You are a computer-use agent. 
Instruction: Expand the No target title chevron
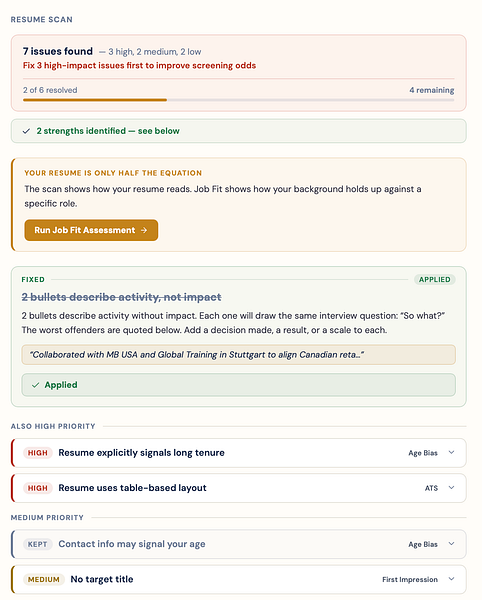tap(451, 579)
